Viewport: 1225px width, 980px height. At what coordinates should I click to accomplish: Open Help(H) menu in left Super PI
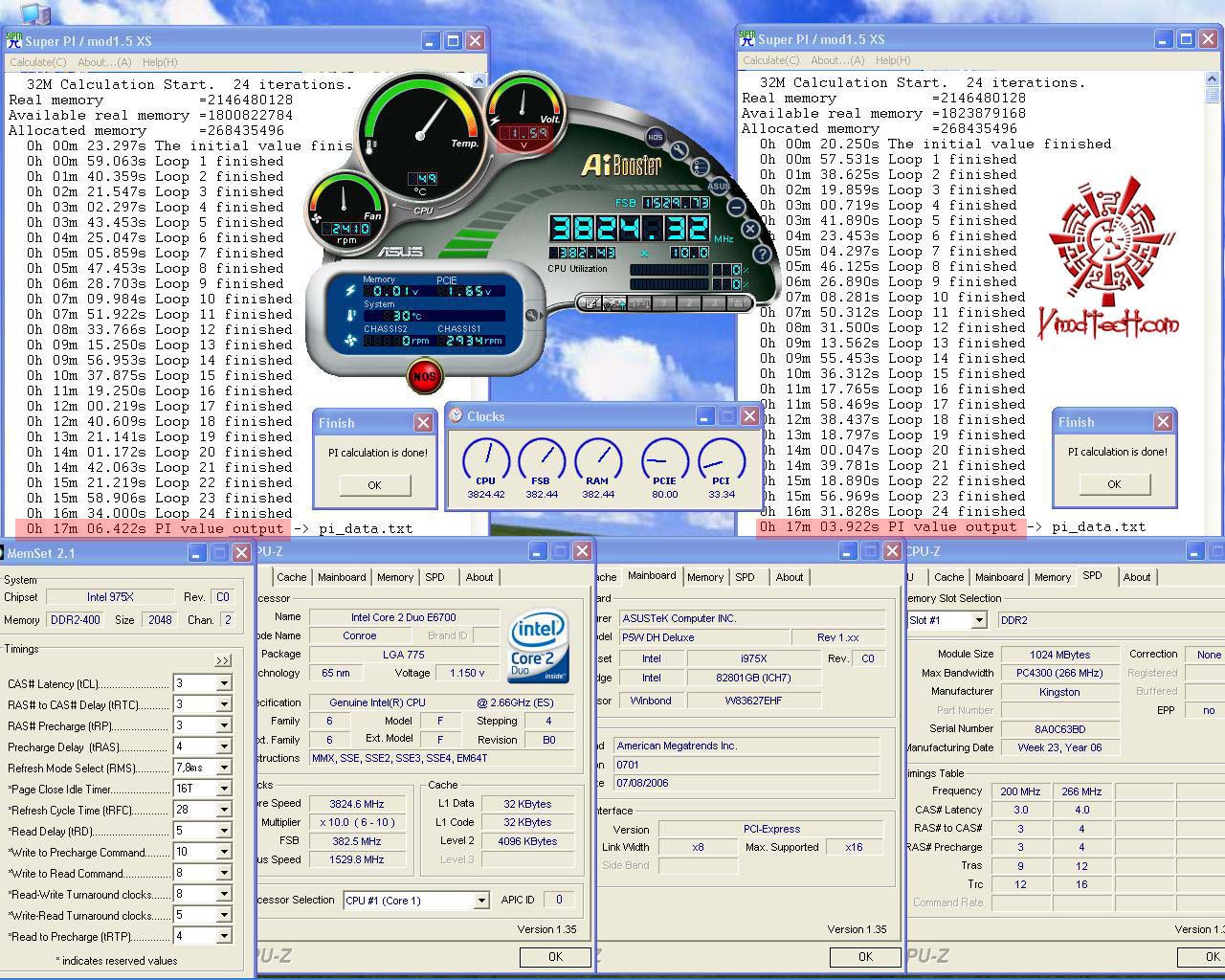coord(160,62)
